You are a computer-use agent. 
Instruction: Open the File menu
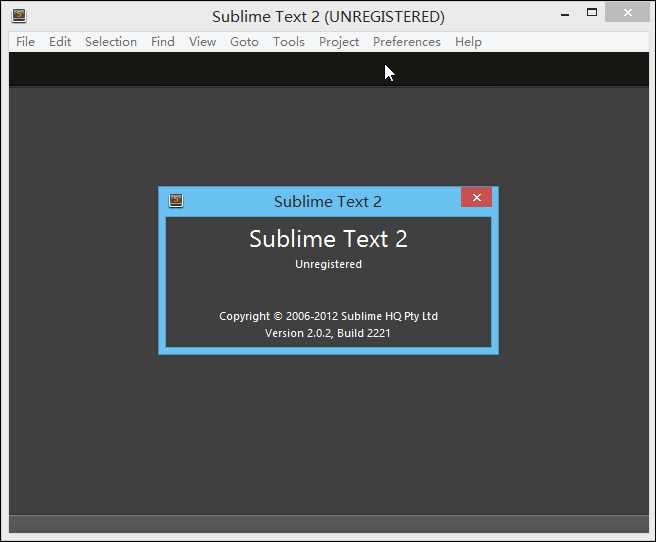tap(25, 42)
